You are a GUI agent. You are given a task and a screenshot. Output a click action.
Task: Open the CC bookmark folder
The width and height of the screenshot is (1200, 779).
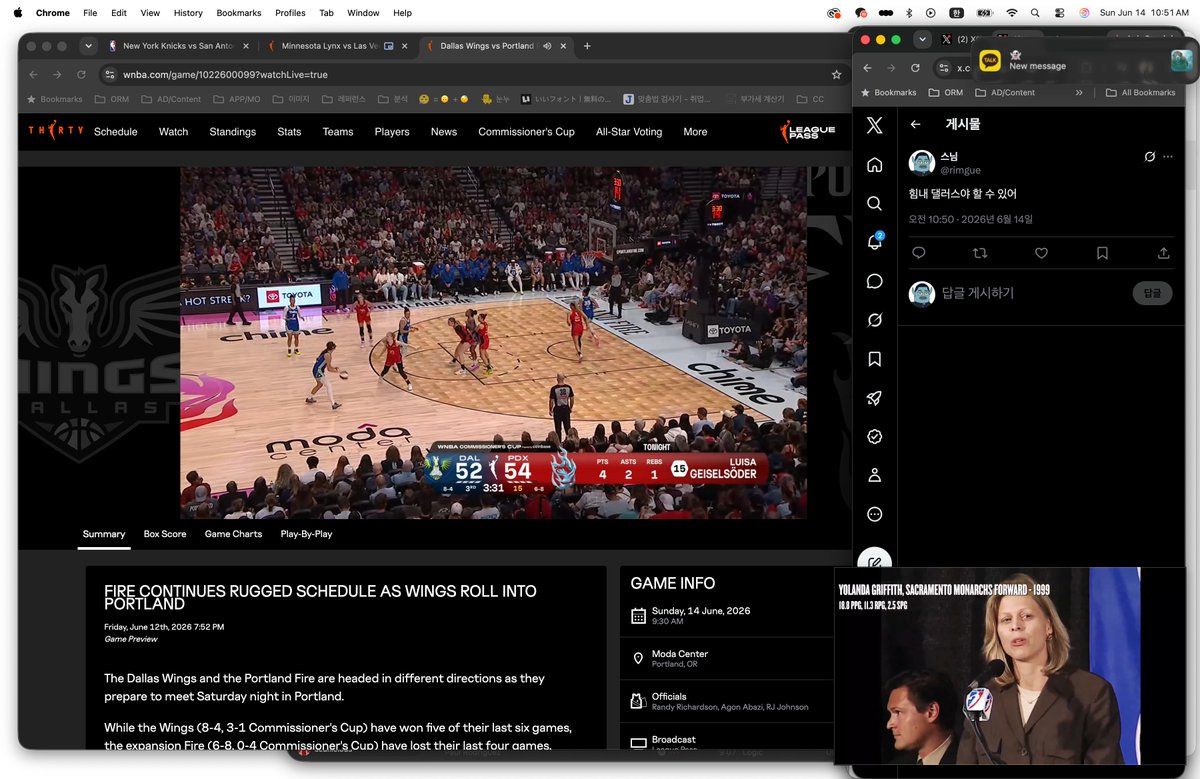click(x=810, y=99)
